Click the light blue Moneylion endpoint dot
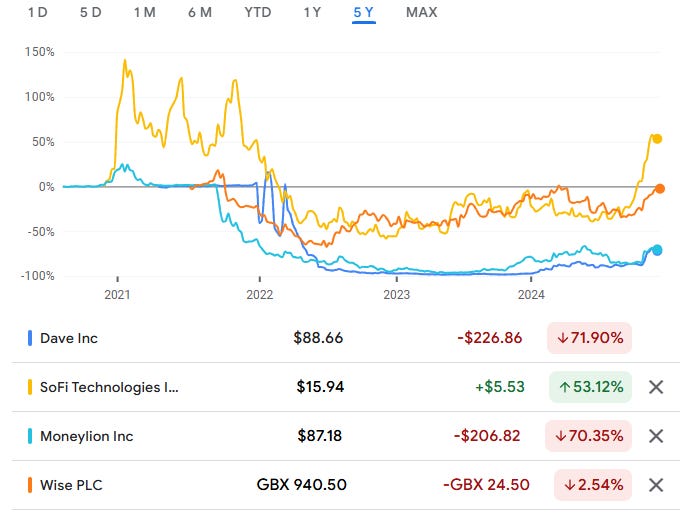Screen dimensions: 693x513 (x=657, y=250)
